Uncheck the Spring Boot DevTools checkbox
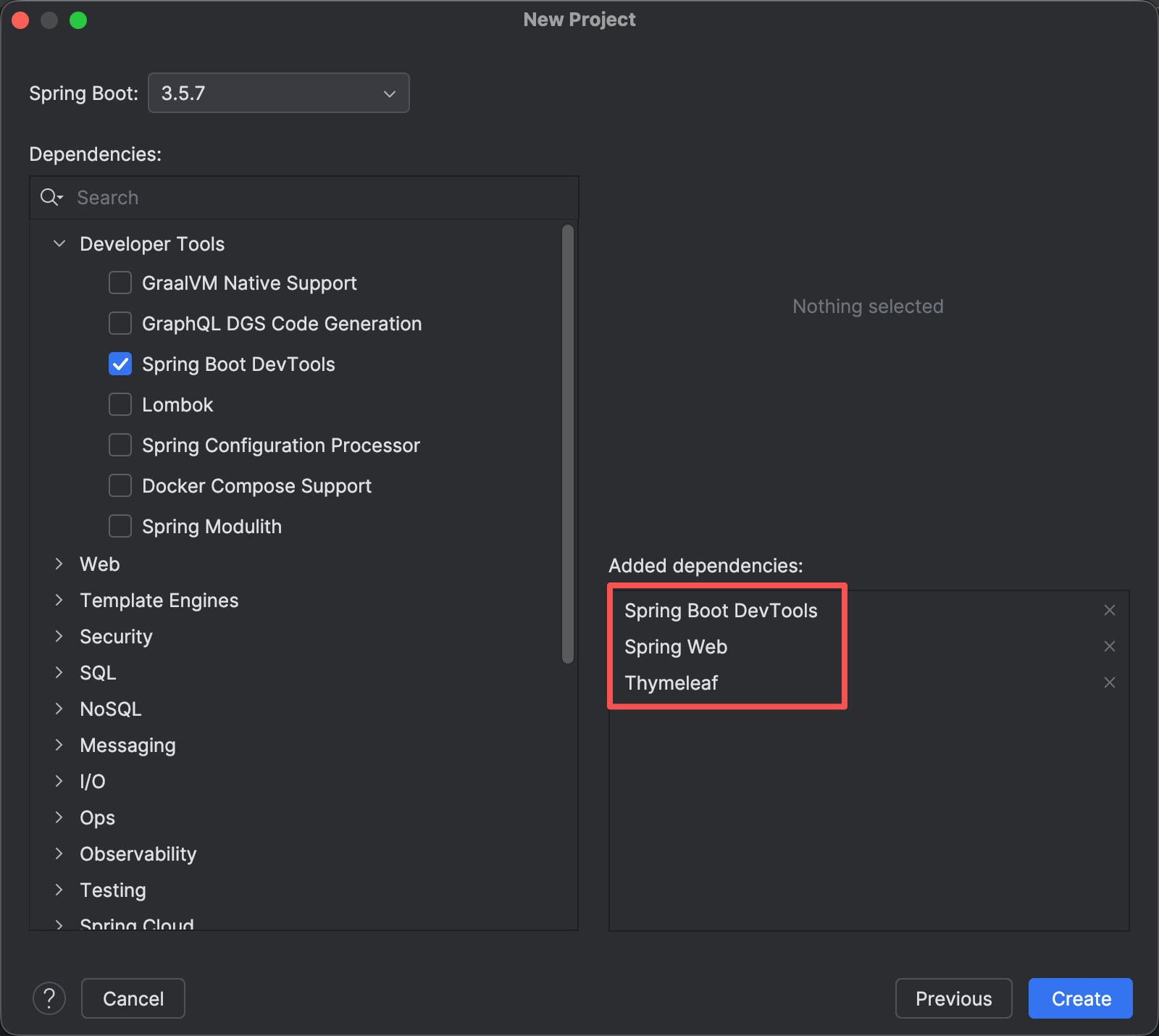 coord(120,364)
